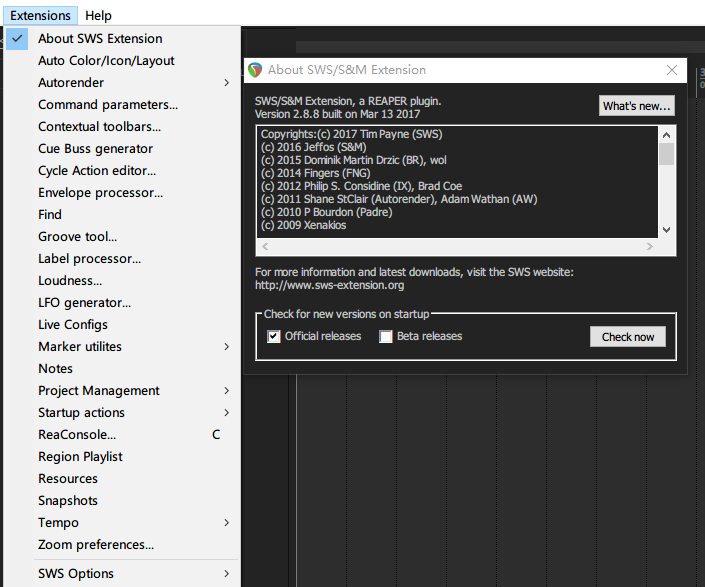Open Label processor...
Screen dimensions: 705x587
point(122,259)
